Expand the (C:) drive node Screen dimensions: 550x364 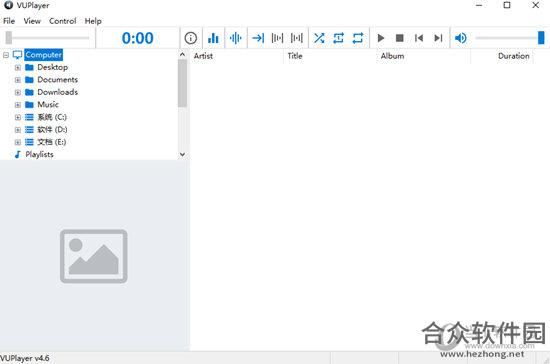(18, 117)
